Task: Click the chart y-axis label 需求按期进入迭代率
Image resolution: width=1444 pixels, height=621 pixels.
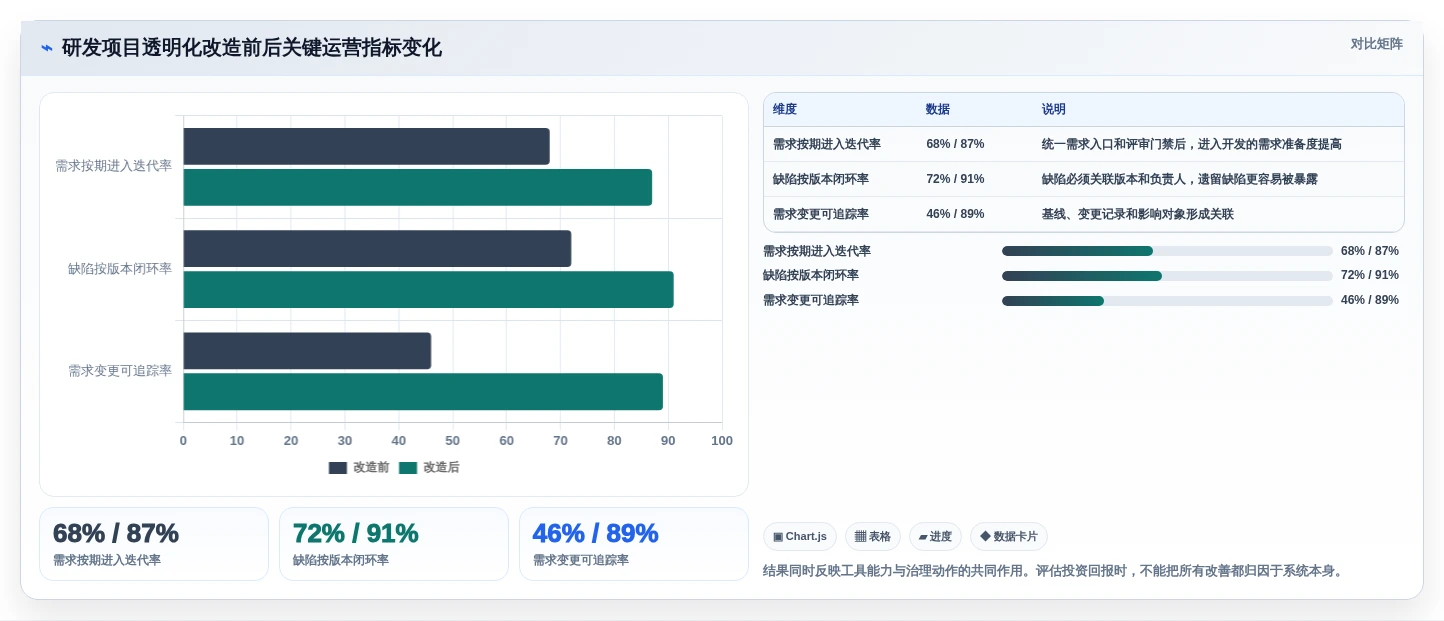Action: click(114, 166)
